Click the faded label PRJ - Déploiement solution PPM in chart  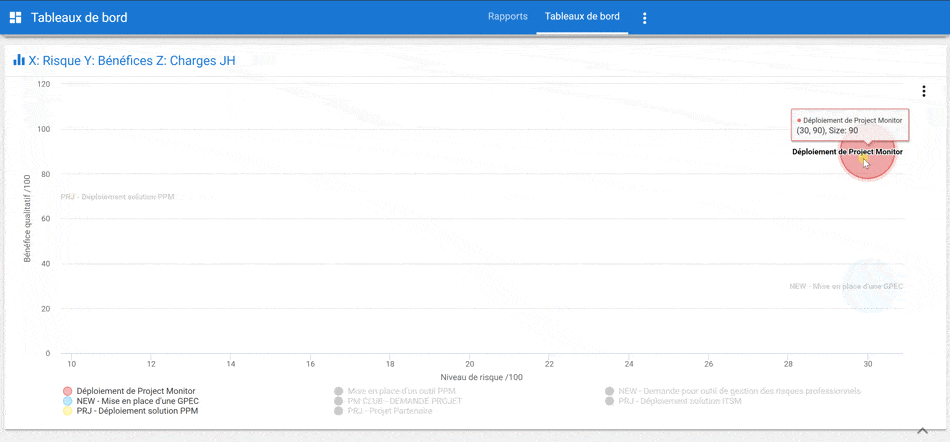[118, 197]
